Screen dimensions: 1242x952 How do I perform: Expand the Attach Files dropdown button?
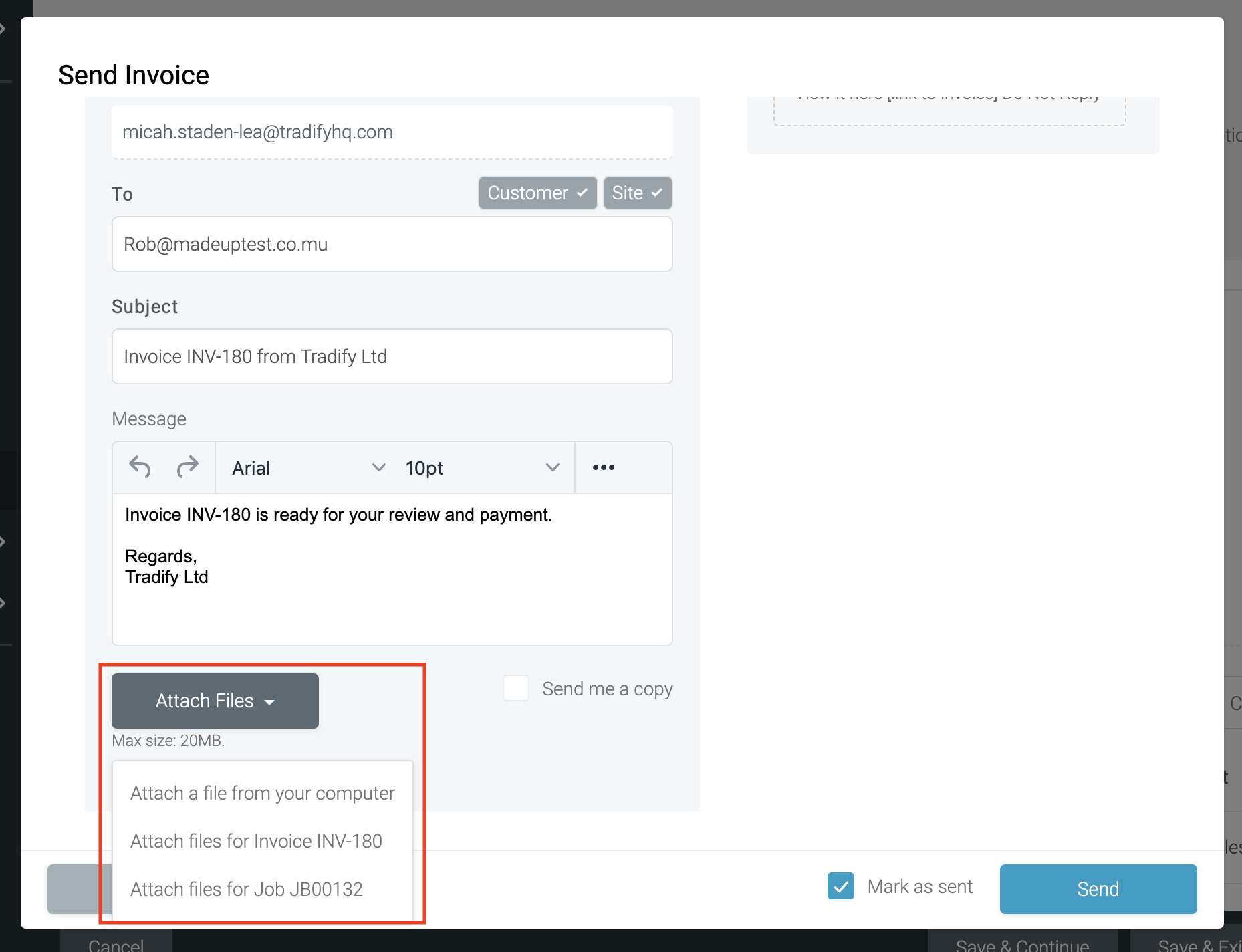pos(215,701)
